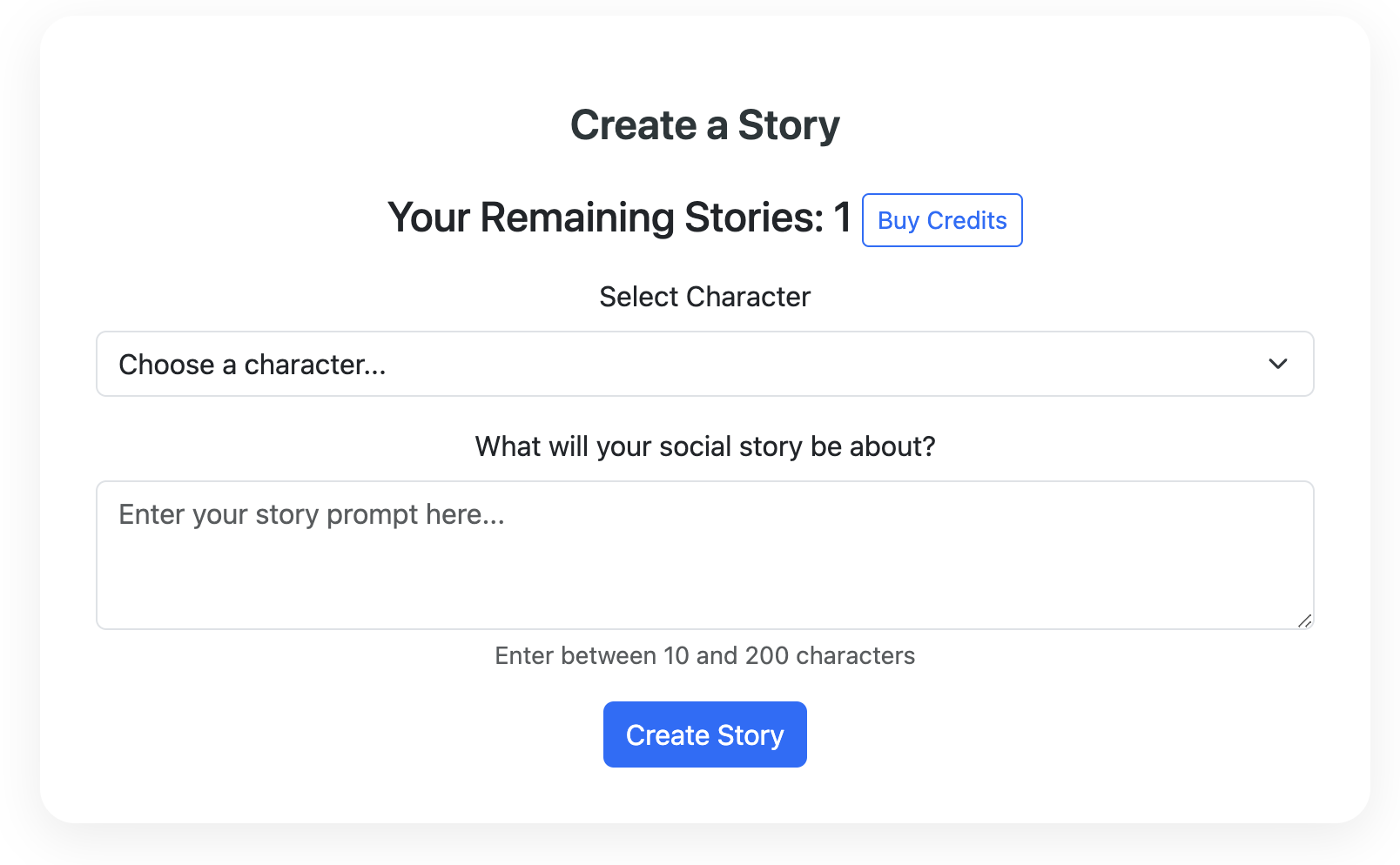The height and width of the screenshot is (865, 1400).
Task: Click the 'Your Remaining Stories' text
Action: pyautogui.click(x=605, y=218)
